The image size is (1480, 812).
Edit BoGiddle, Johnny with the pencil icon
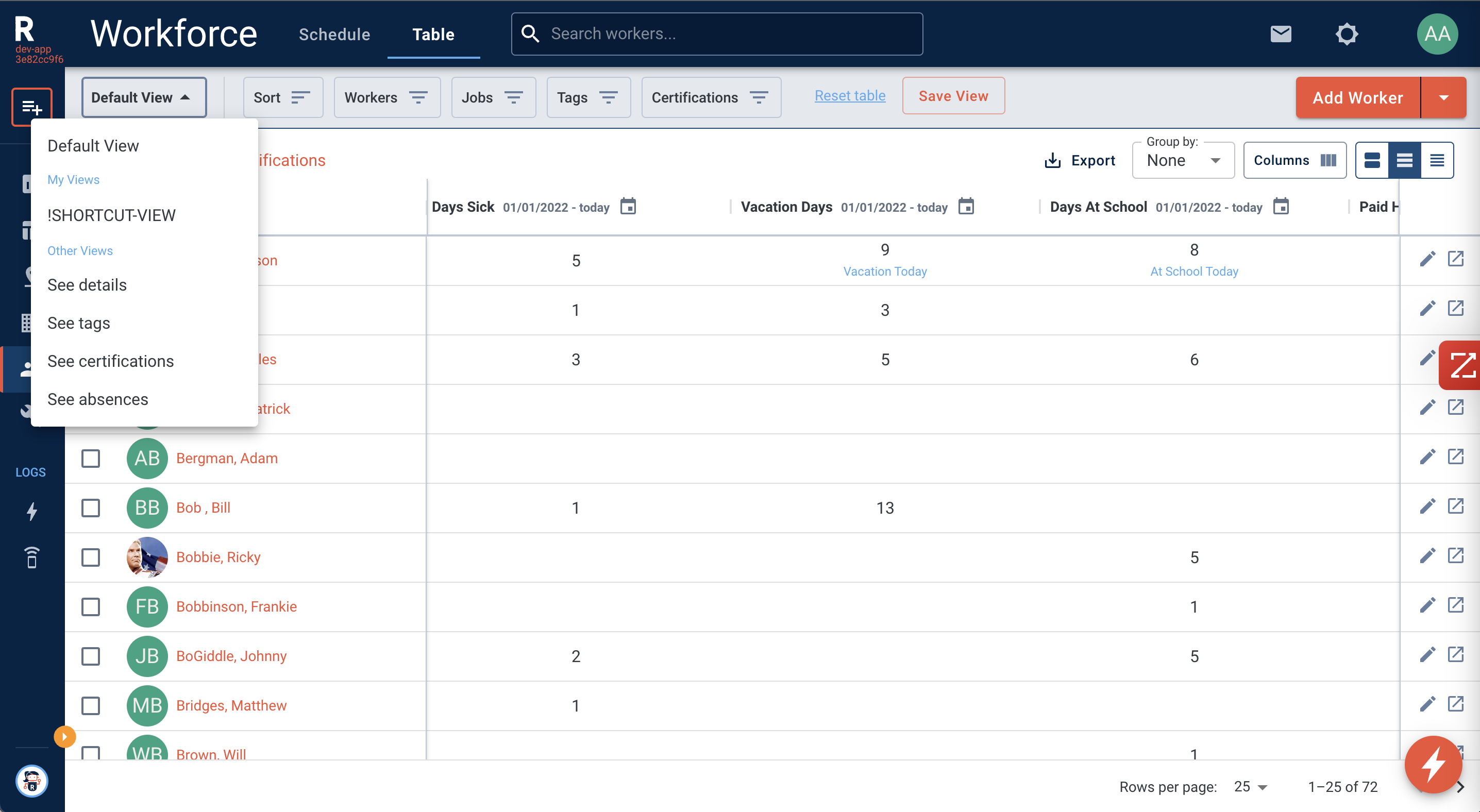click(x=1427, y=655)
